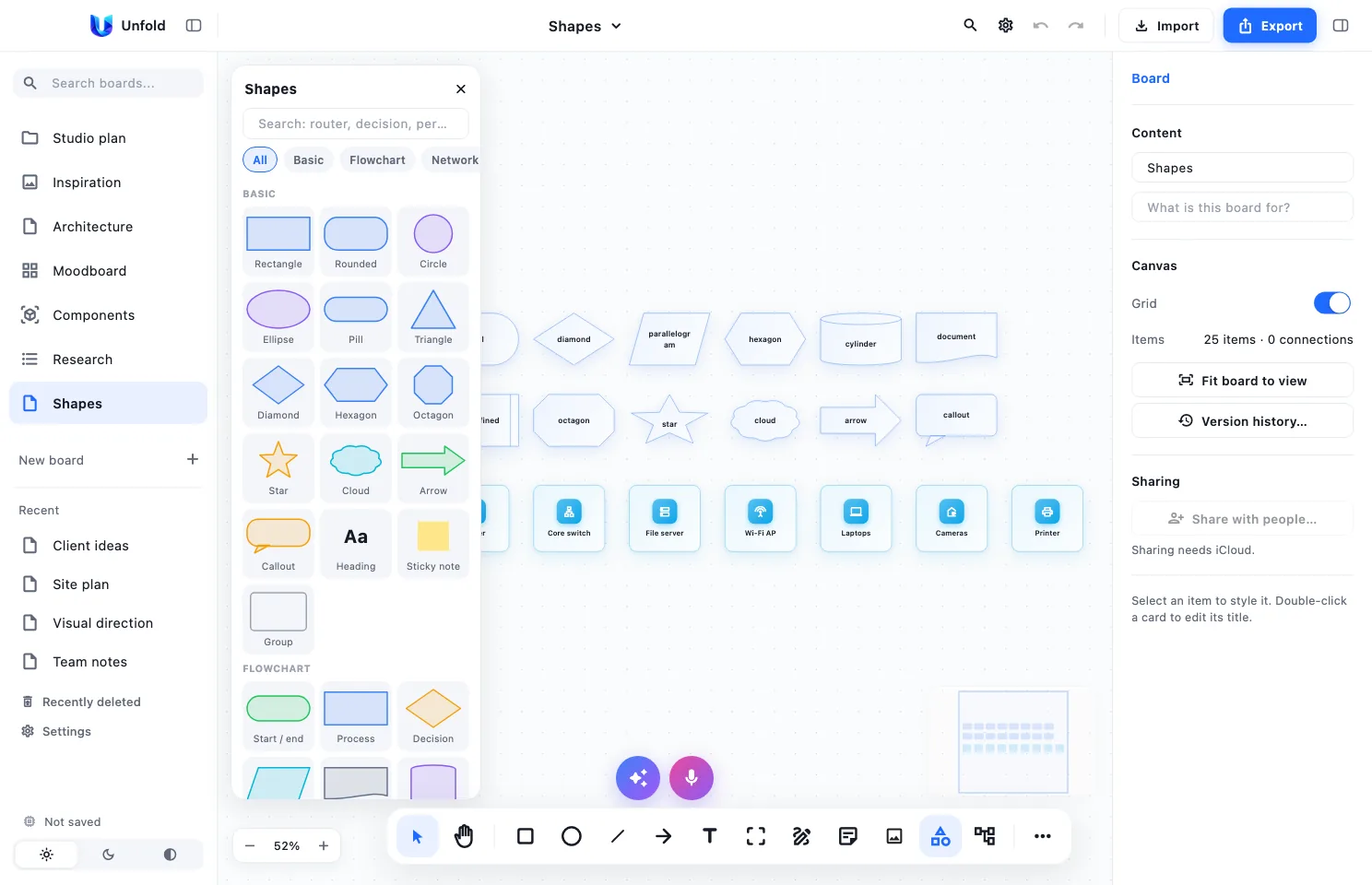Select the arrow connector tool
Screen dimensions: 1372x885
click(664, 836)
